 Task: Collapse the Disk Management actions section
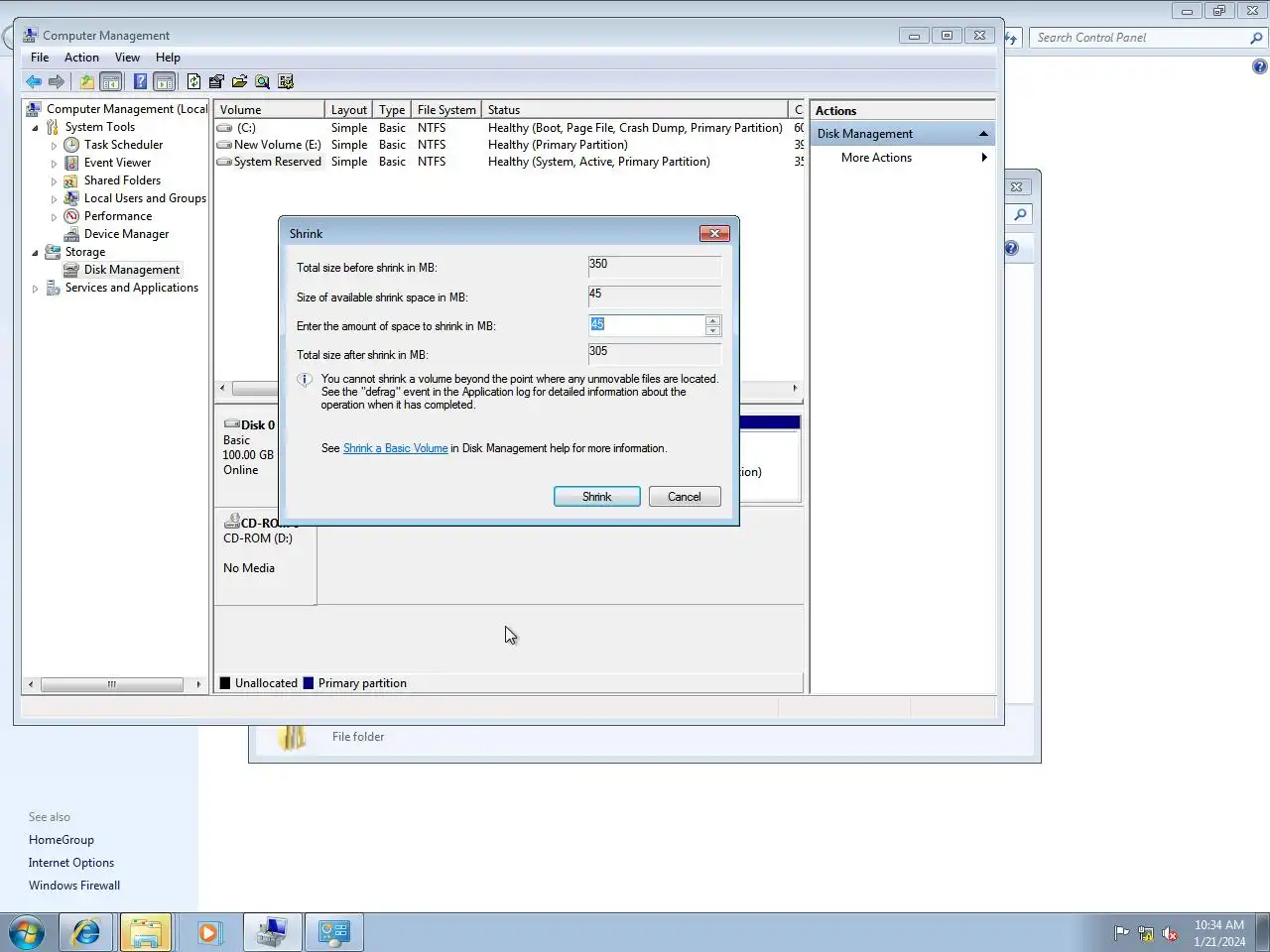point(983,134)
